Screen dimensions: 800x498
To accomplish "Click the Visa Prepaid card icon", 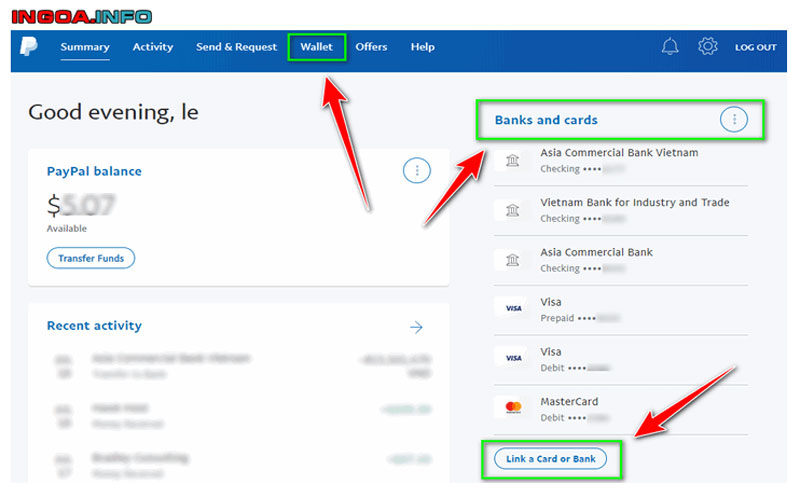I will pyautogui.click(x=513, y=309).
